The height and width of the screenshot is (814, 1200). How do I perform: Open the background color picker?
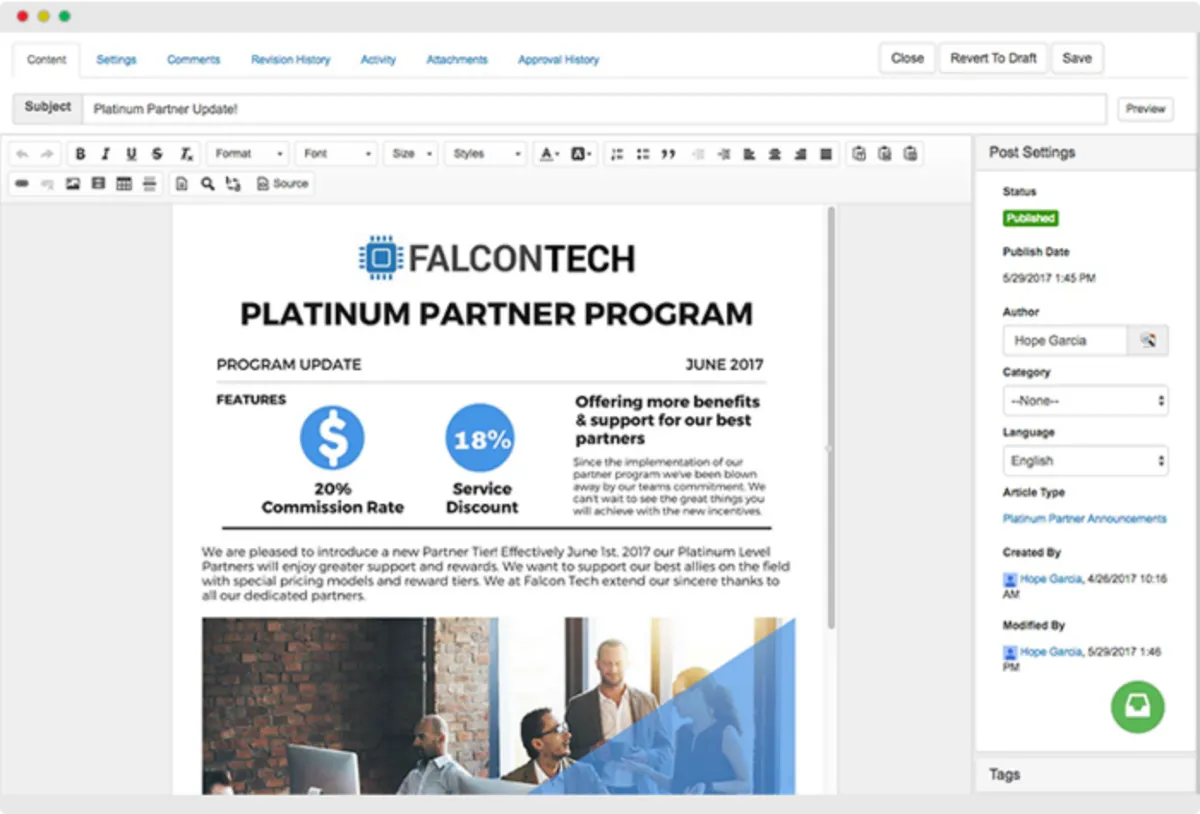[x=581, y=154]
